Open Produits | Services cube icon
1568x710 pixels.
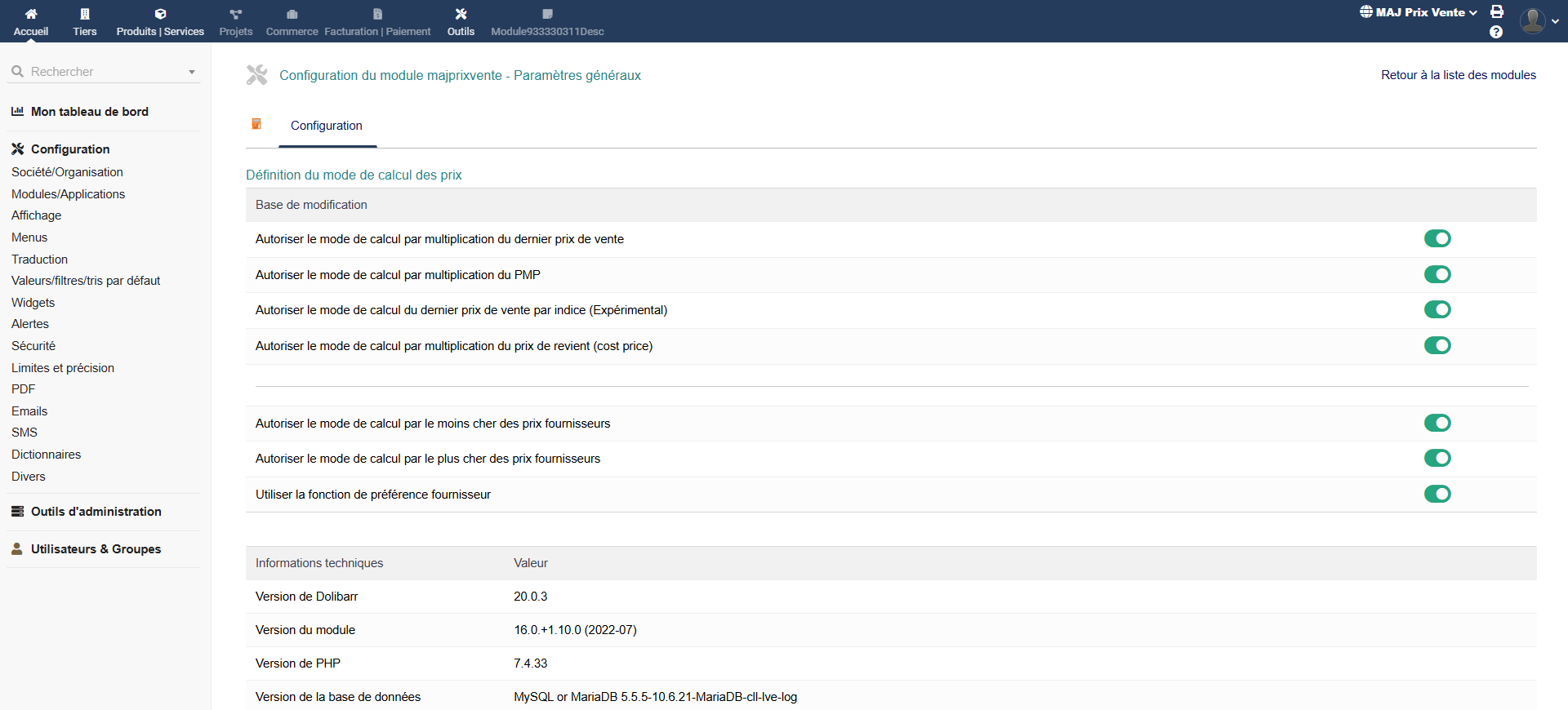160,14
